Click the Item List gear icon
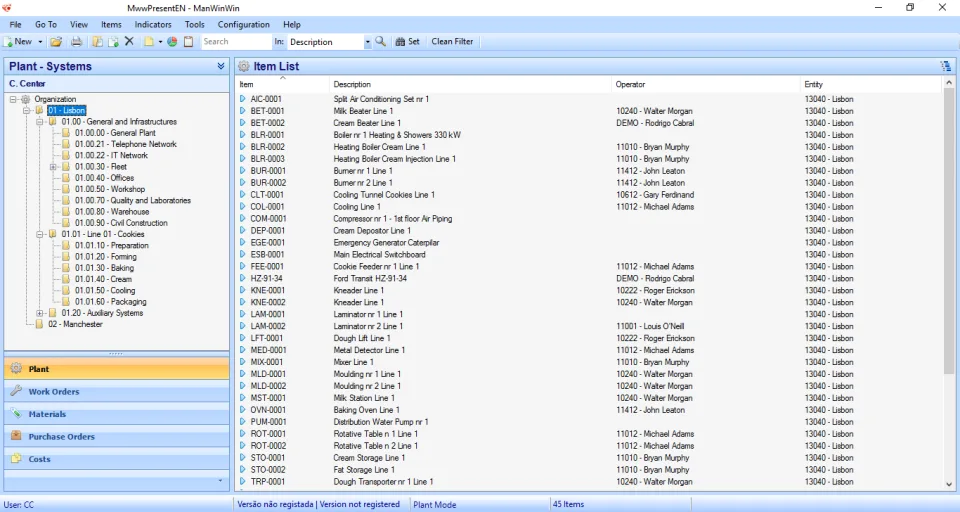Image resolution: width=960 pixels, height=512 pixels. (244, 66)
